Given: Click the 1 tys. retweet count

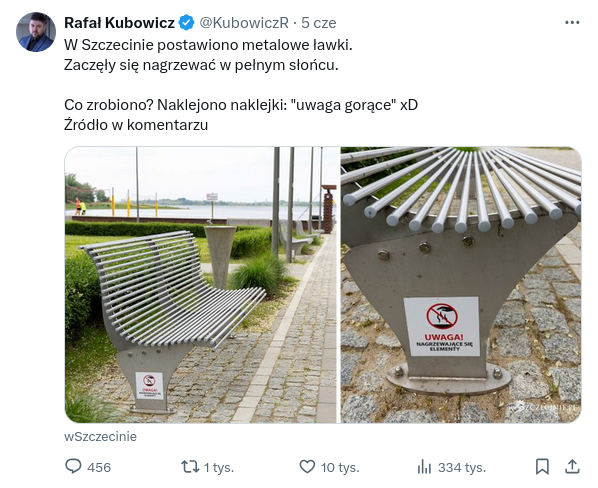Looking at the screenshot, I should (219, 467).
